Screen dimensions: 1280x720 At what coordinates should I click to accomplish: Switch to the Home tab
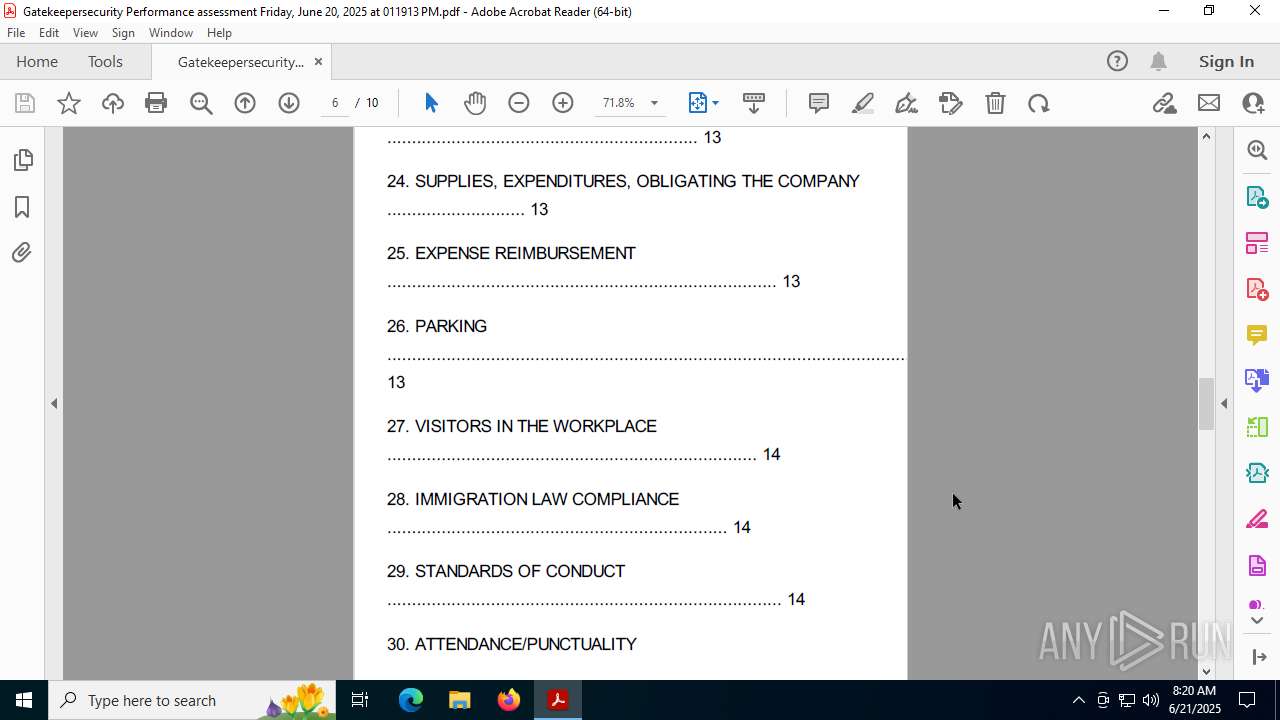[37, 62]
